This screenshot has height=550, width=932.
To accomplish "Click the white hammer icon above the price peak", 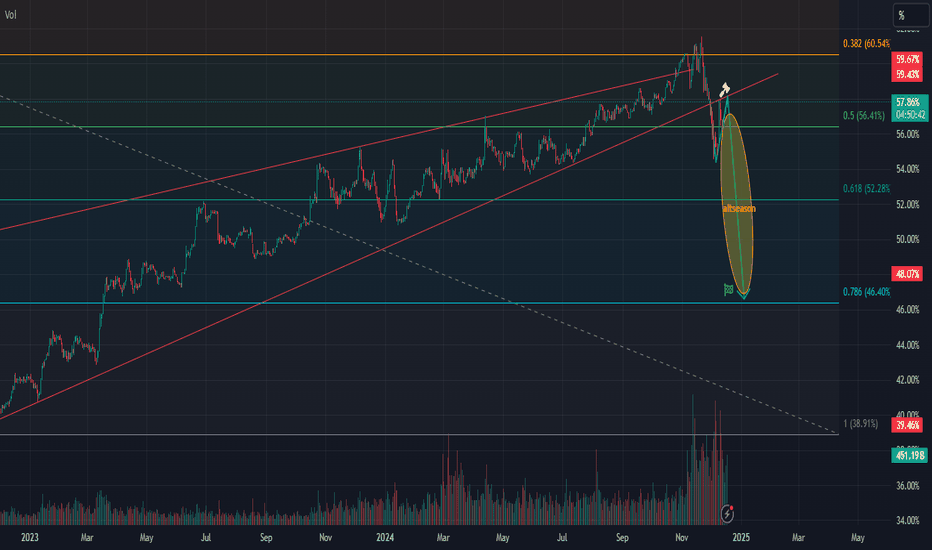I will coord(725,90).
